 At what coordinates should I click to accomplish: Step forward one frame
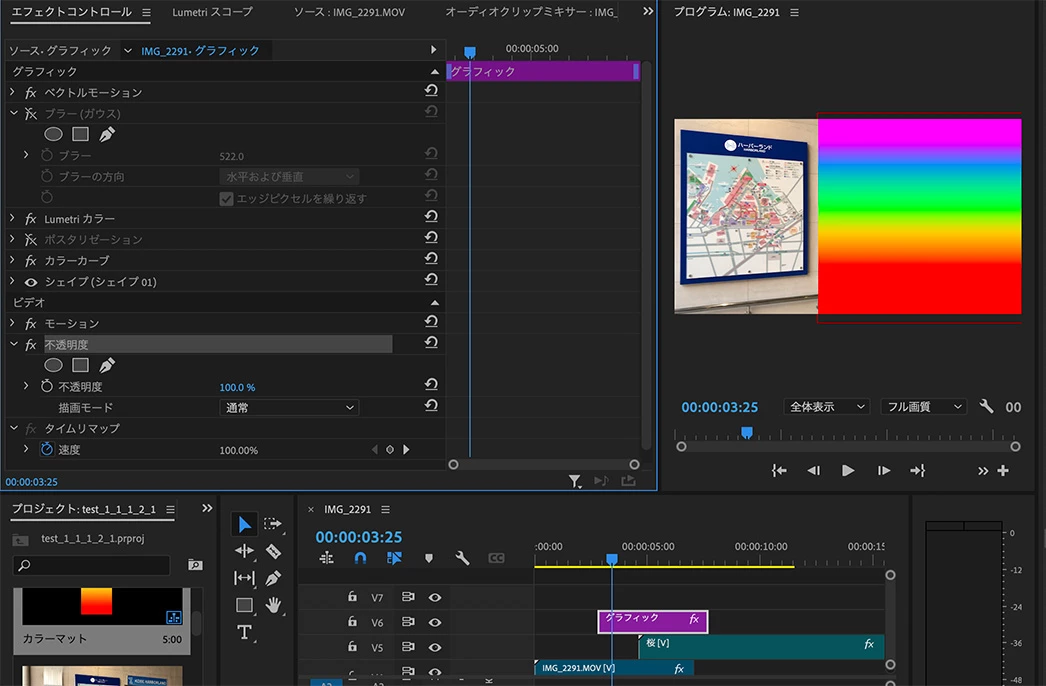click(x=883, y=470)
